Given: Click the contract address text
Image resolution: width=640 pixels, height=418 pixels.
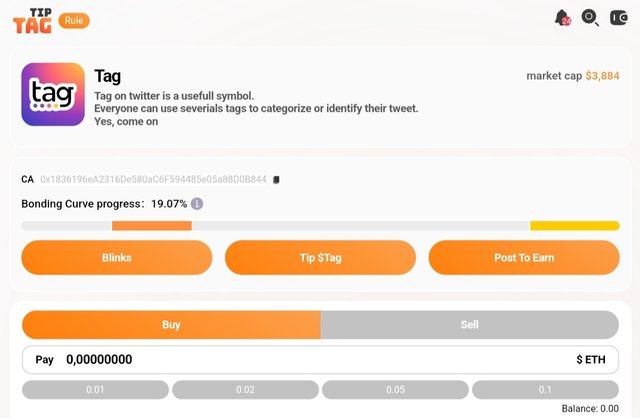Looking at the screenshot, I should (x=153, y=180).
